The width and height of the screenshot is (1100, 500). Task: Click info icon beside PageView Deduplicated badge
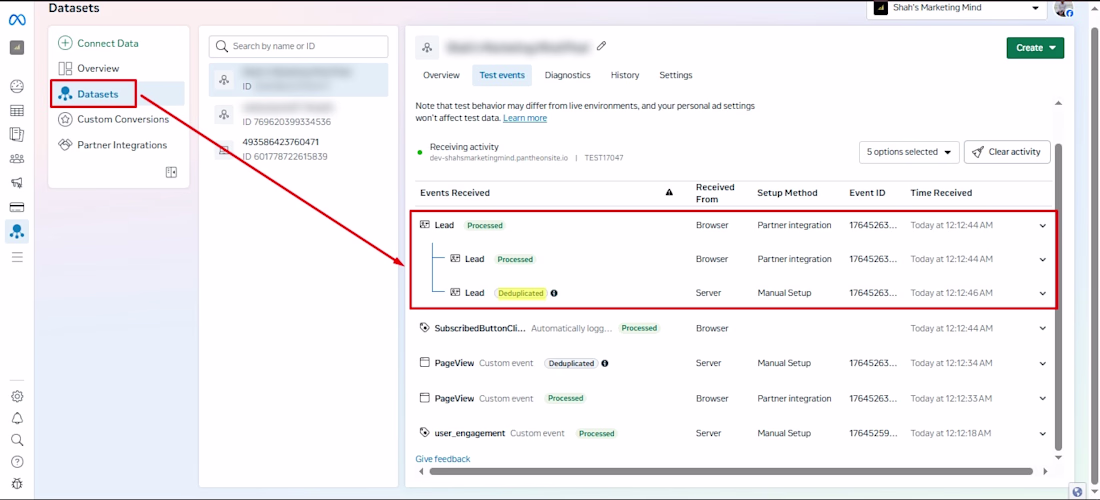click(x=605, y=363)
